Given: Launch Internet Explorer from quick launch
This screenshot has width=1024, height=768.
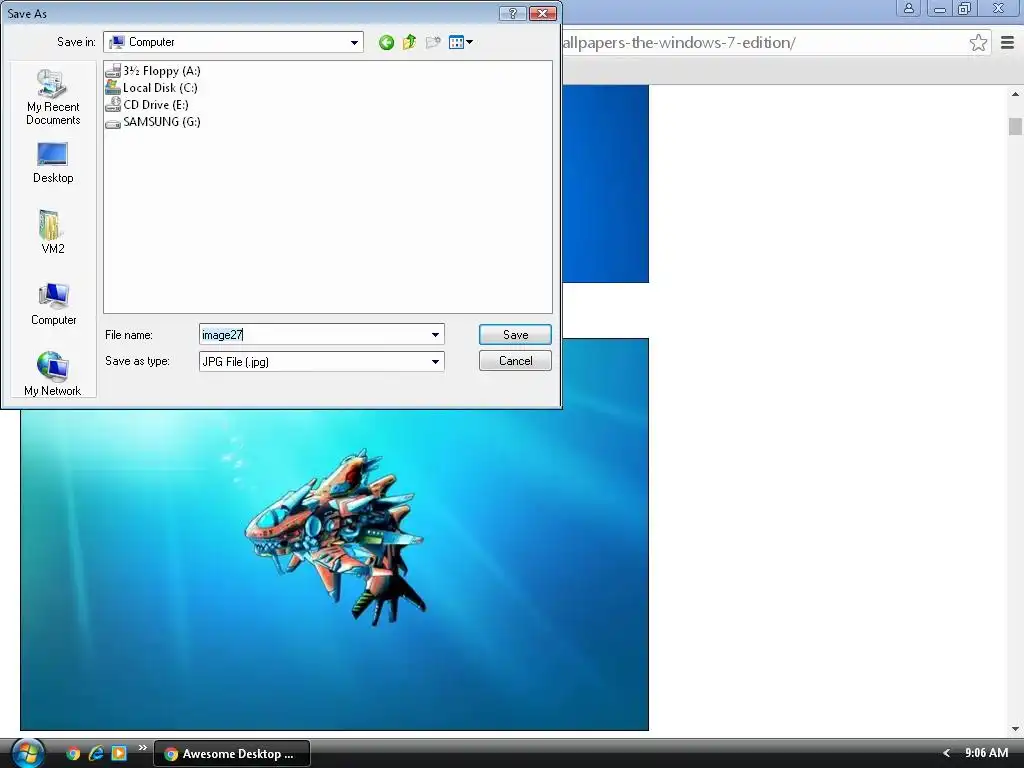Looking at the screenshot, I should pos(96,754).
